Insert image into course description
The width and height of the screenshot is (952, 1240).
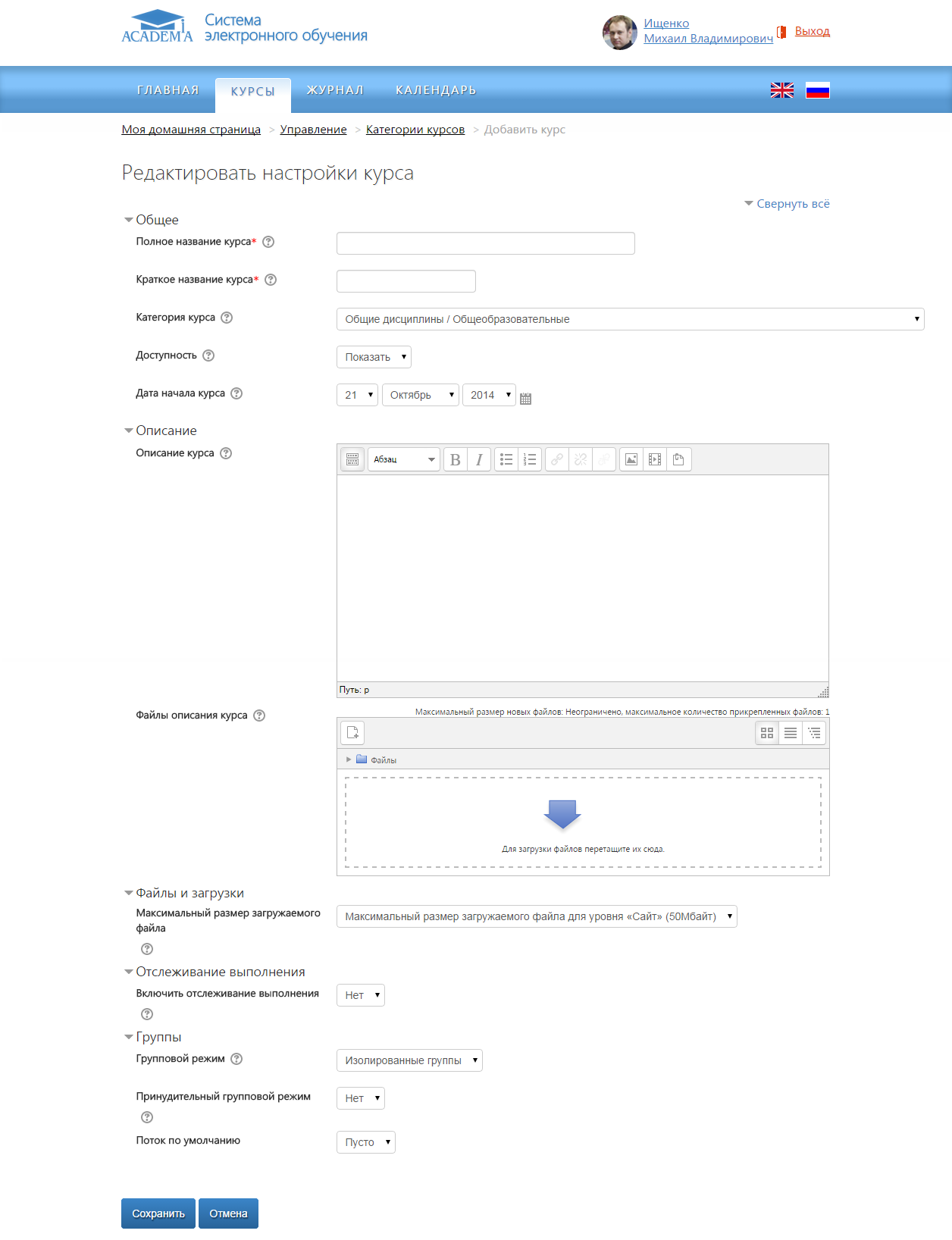pos(631,459)
